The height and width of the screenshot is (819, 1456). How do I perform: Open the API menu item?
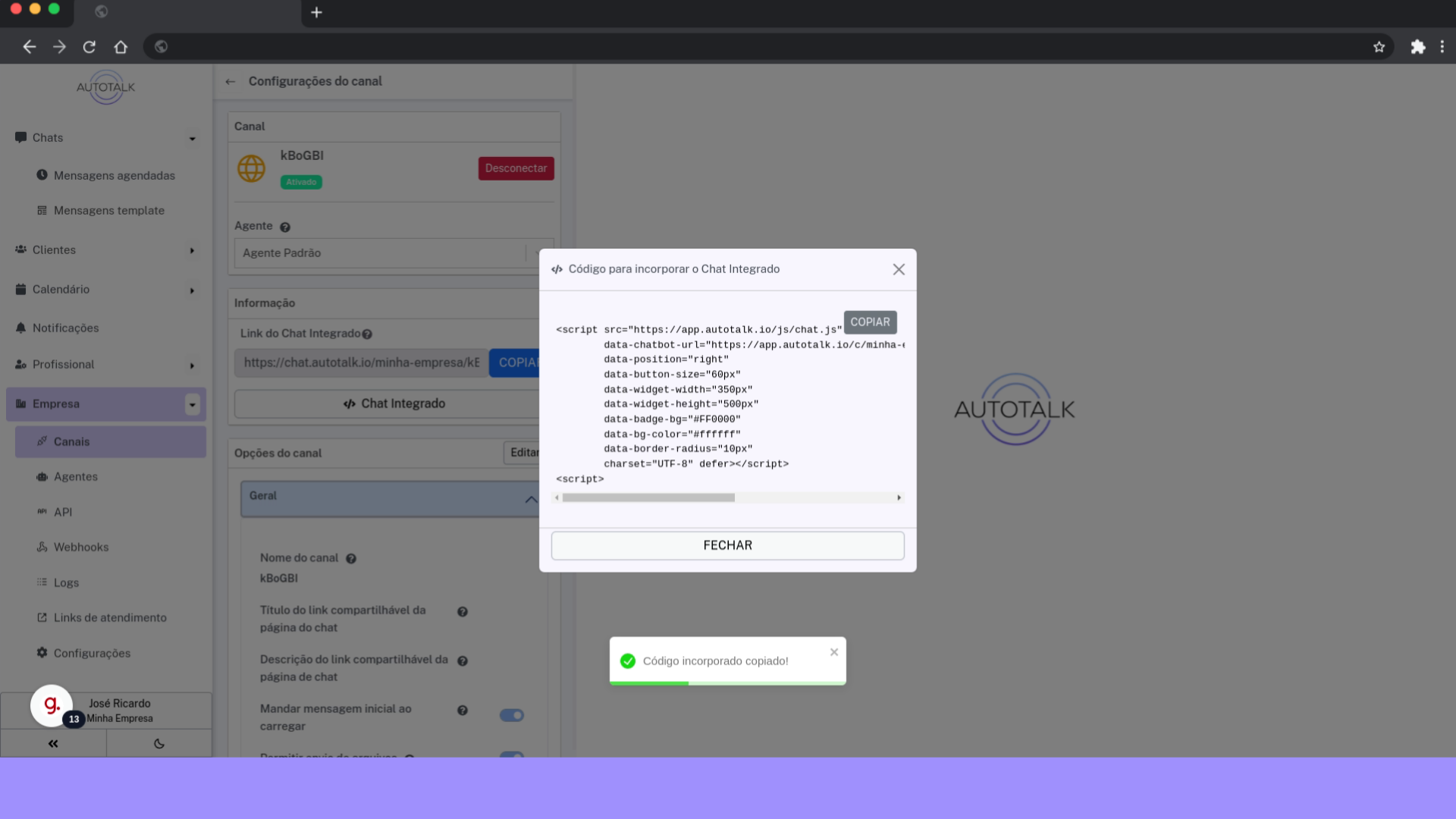pyautogui.click(x=63, y=512)
